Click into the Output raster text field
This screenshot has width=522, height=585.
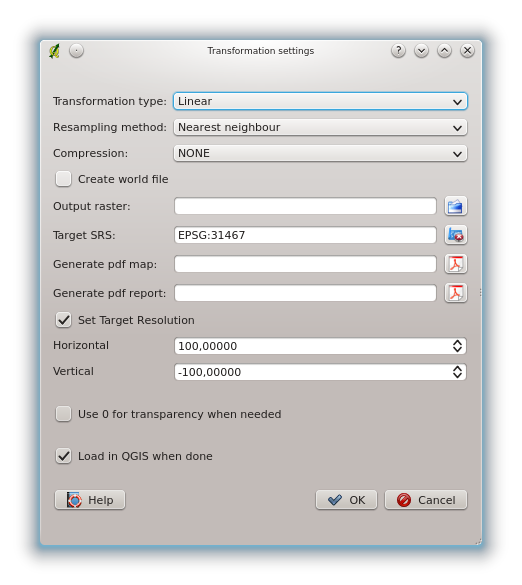coord(305,206)
